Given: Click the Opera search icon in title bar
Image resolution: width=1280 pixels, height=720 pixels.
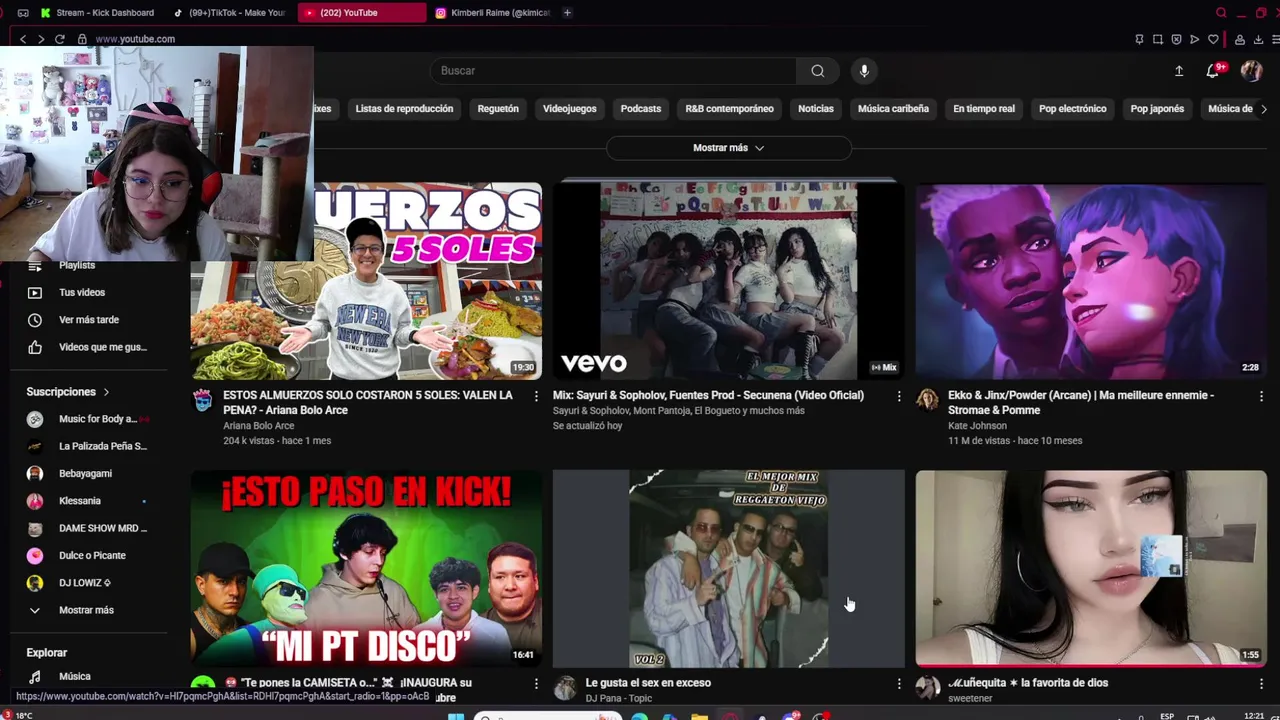Looking at the screenshot, I should (1221, 13).
